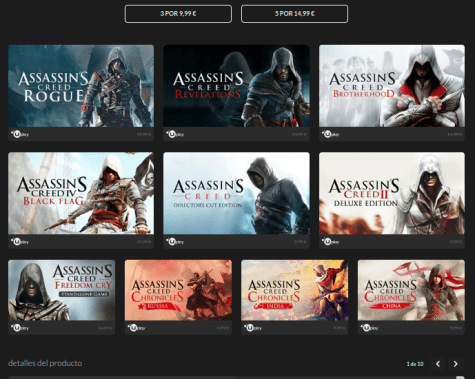
Task: Click the Uplay icon under Assassin's Creed Rogue
Action: pos(20,134)
